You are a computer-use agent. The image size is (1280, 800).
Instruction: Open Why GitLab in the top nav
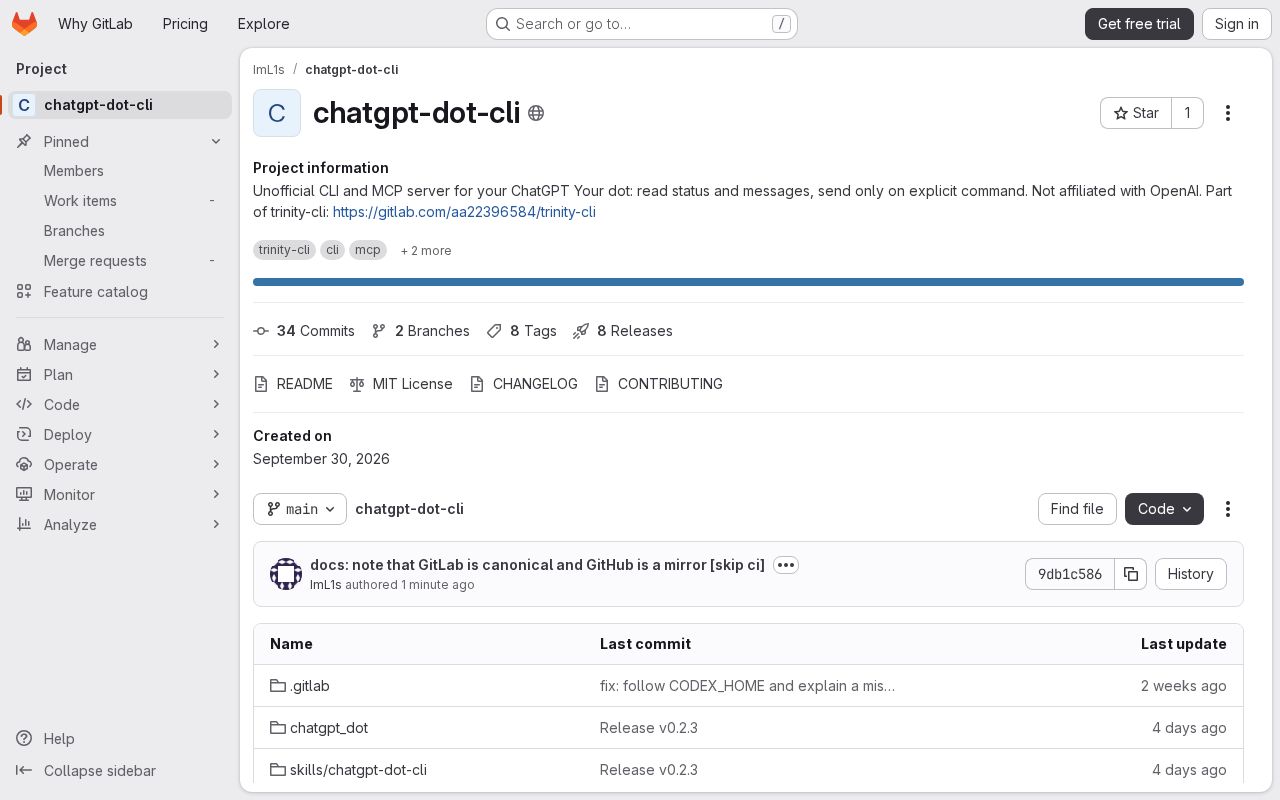click(x=95, y=24)
